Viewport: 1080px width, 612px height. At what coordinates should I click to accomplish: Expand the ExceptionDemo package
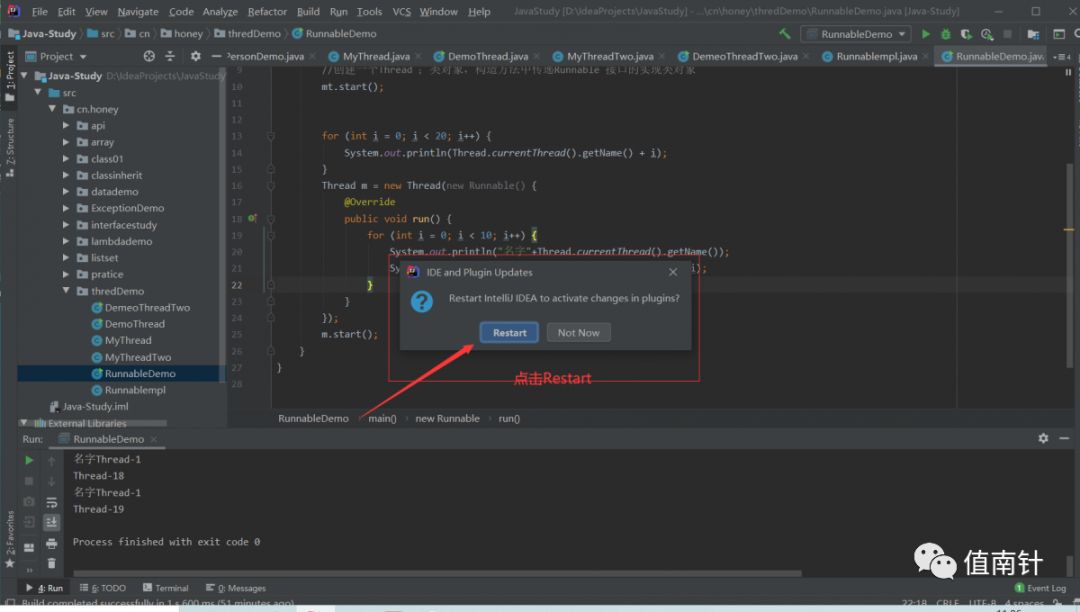click(x=66, y=208)
